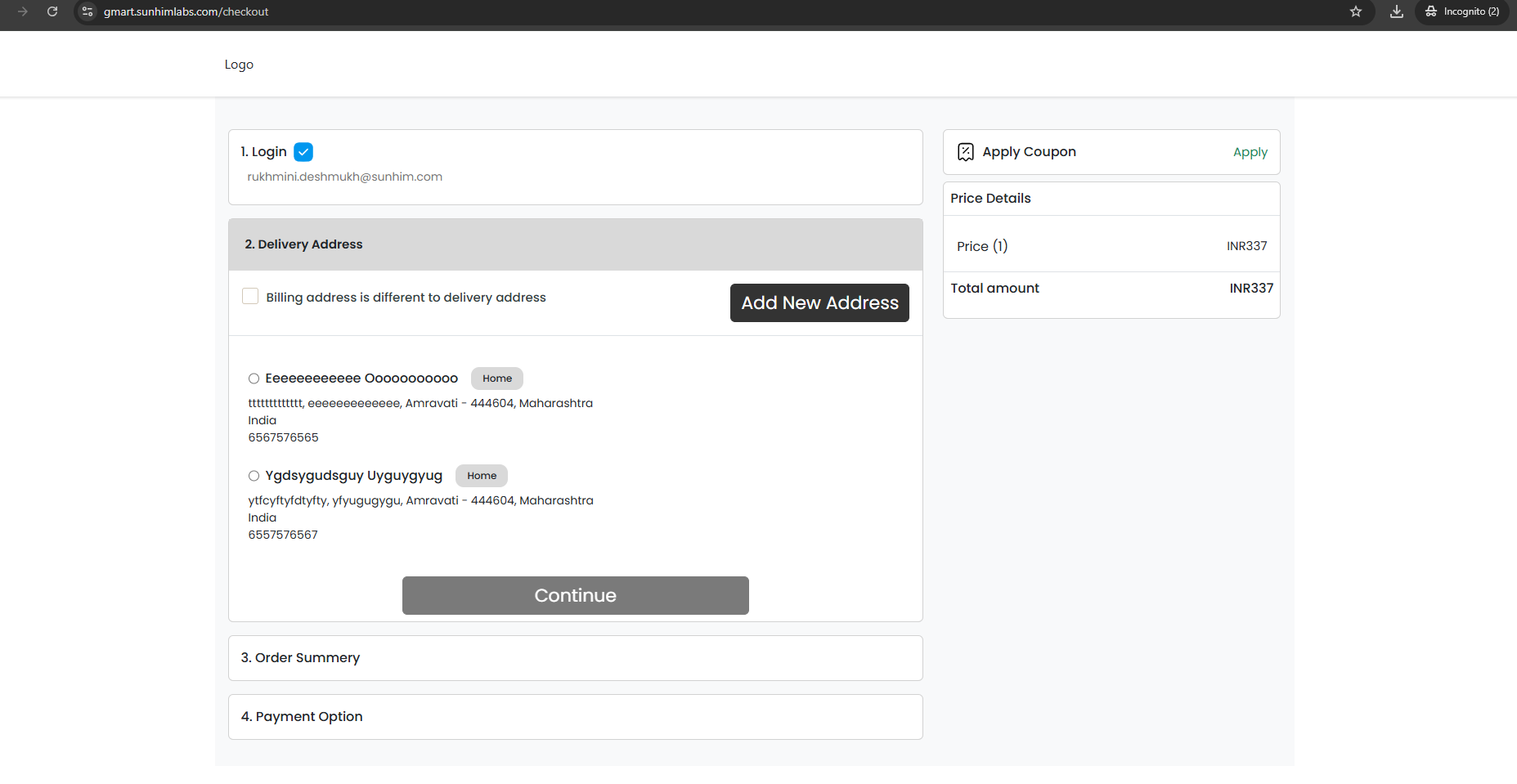Click the Continue button

576,595
